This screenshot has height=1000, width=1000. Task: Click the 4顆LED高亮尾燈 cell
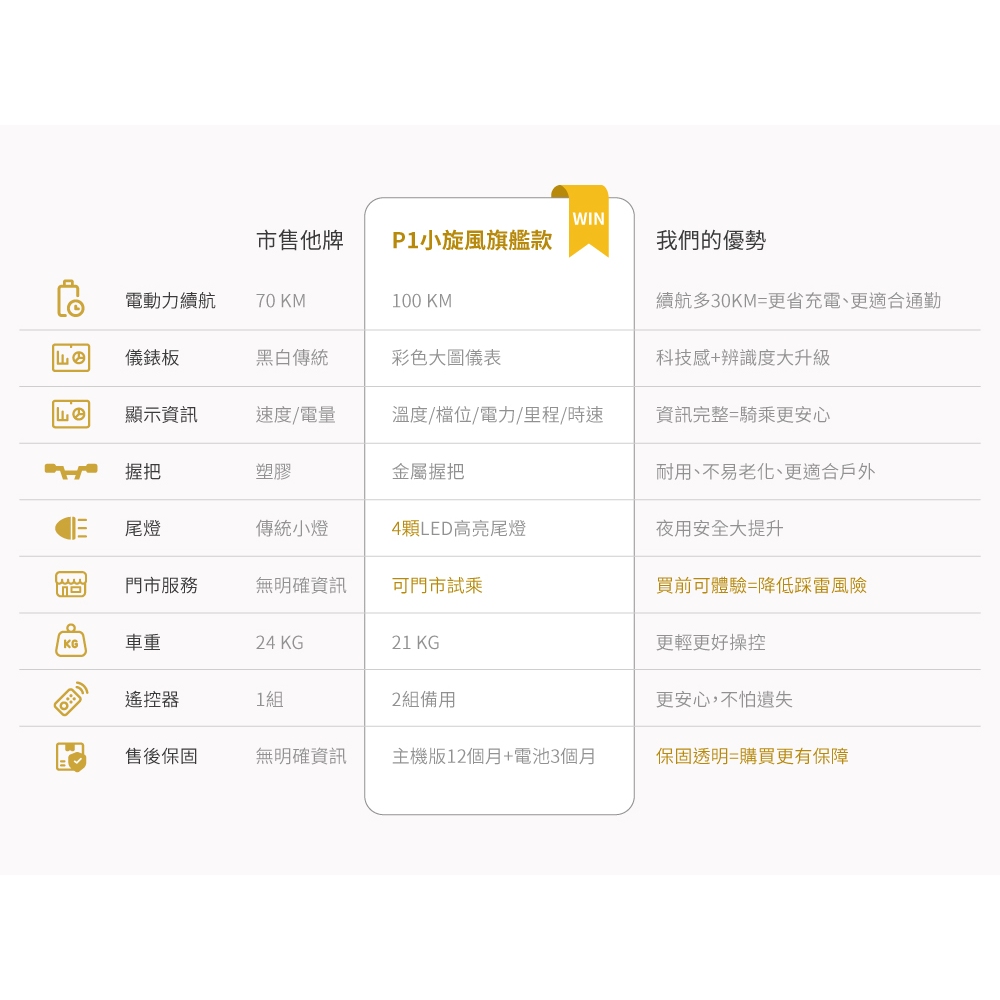[x=459, y=528]
